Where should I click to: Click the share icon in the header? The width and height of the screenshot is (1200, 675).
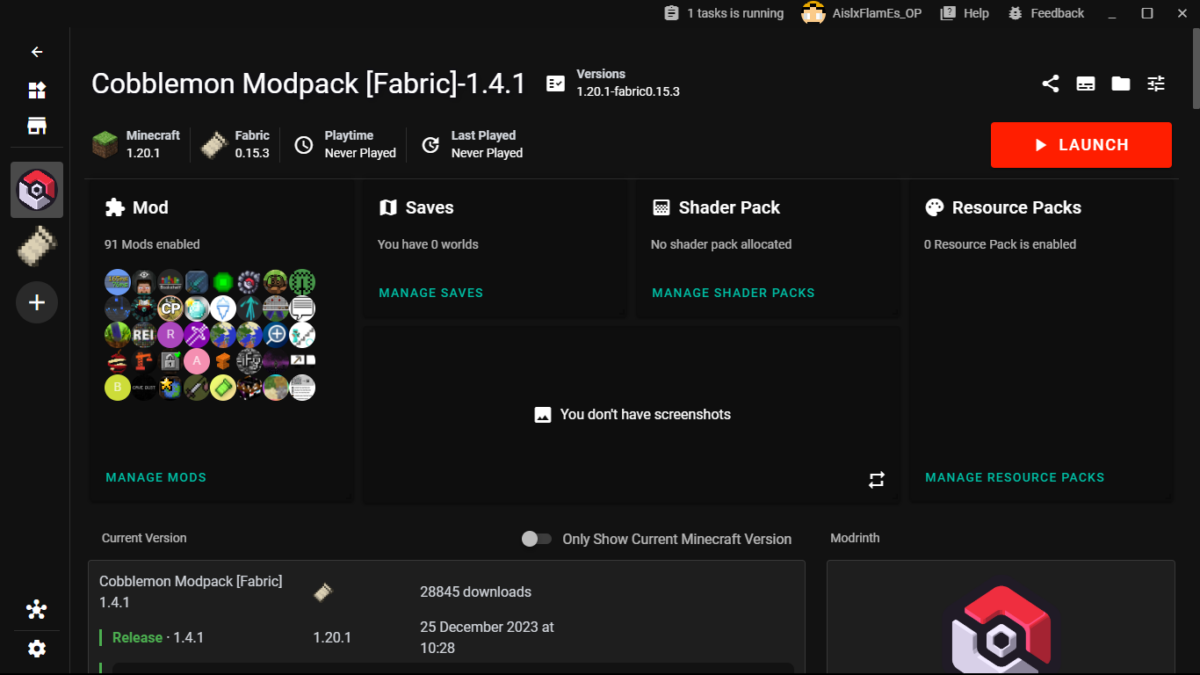(x=1050, y=84)
